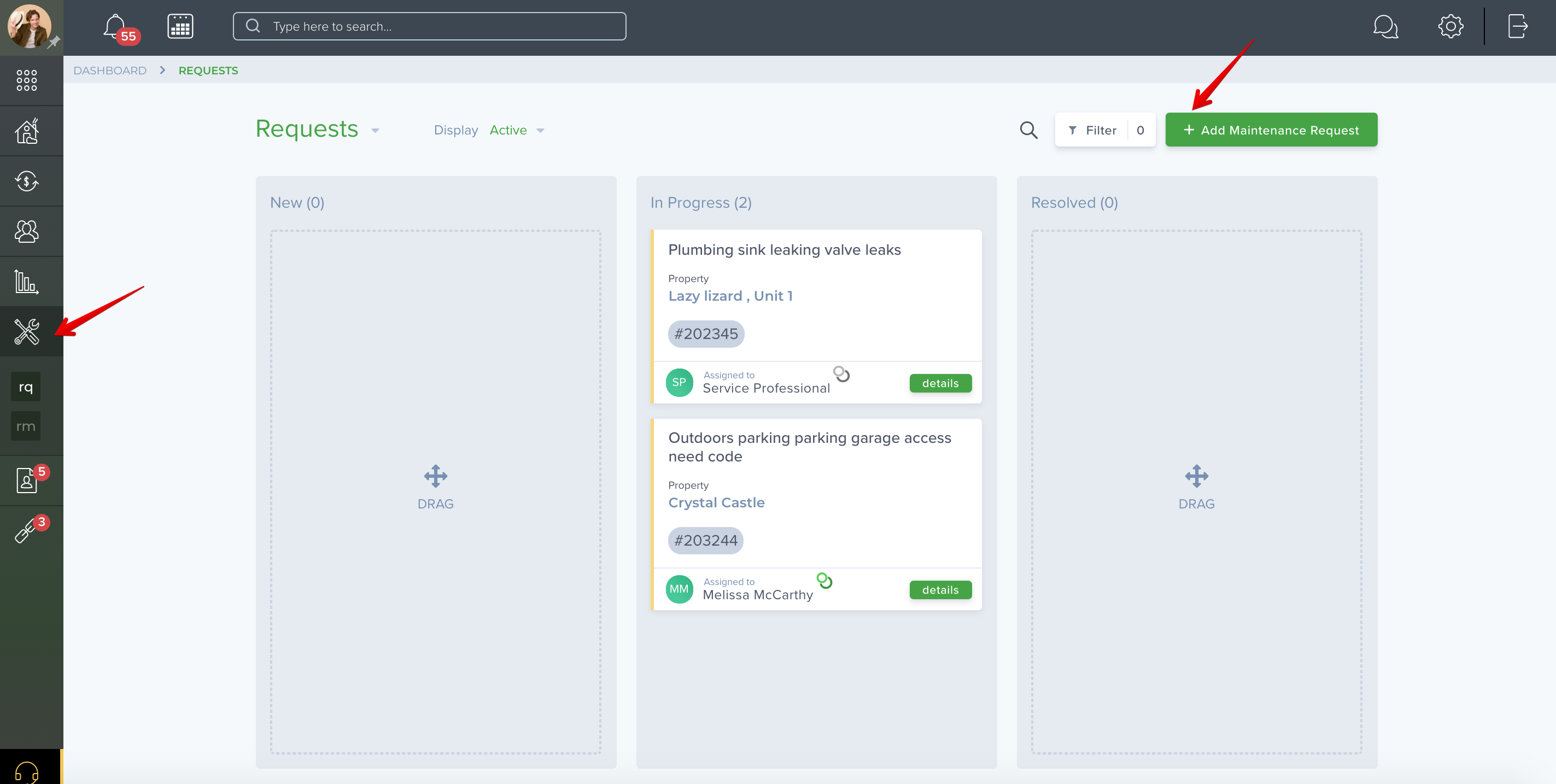Open details for plumbing request
This screenshot has width=1556, height=784.
tap(940, 384)
